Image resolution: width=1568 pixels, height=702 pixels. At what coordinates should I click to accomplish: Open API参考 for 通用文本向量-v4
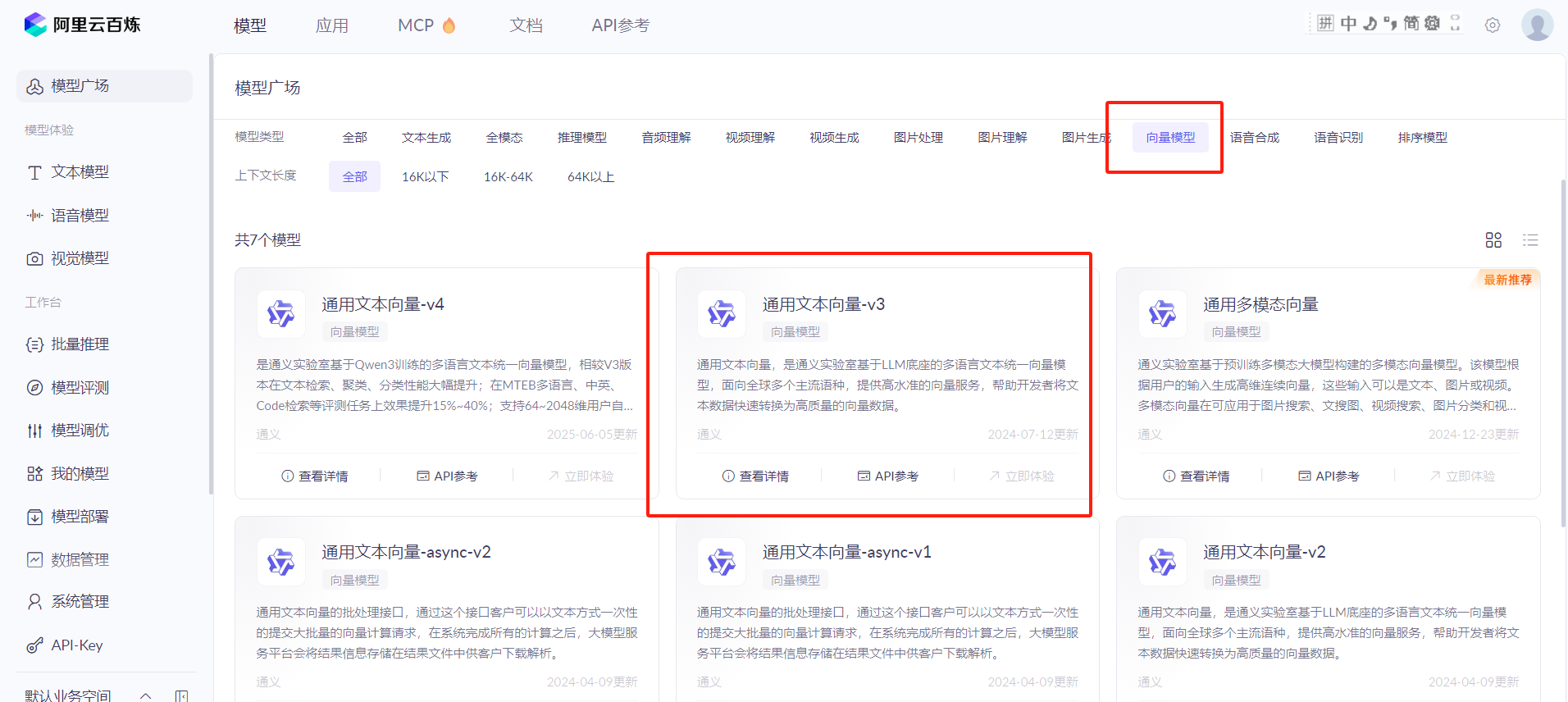(x=447, y=476)
